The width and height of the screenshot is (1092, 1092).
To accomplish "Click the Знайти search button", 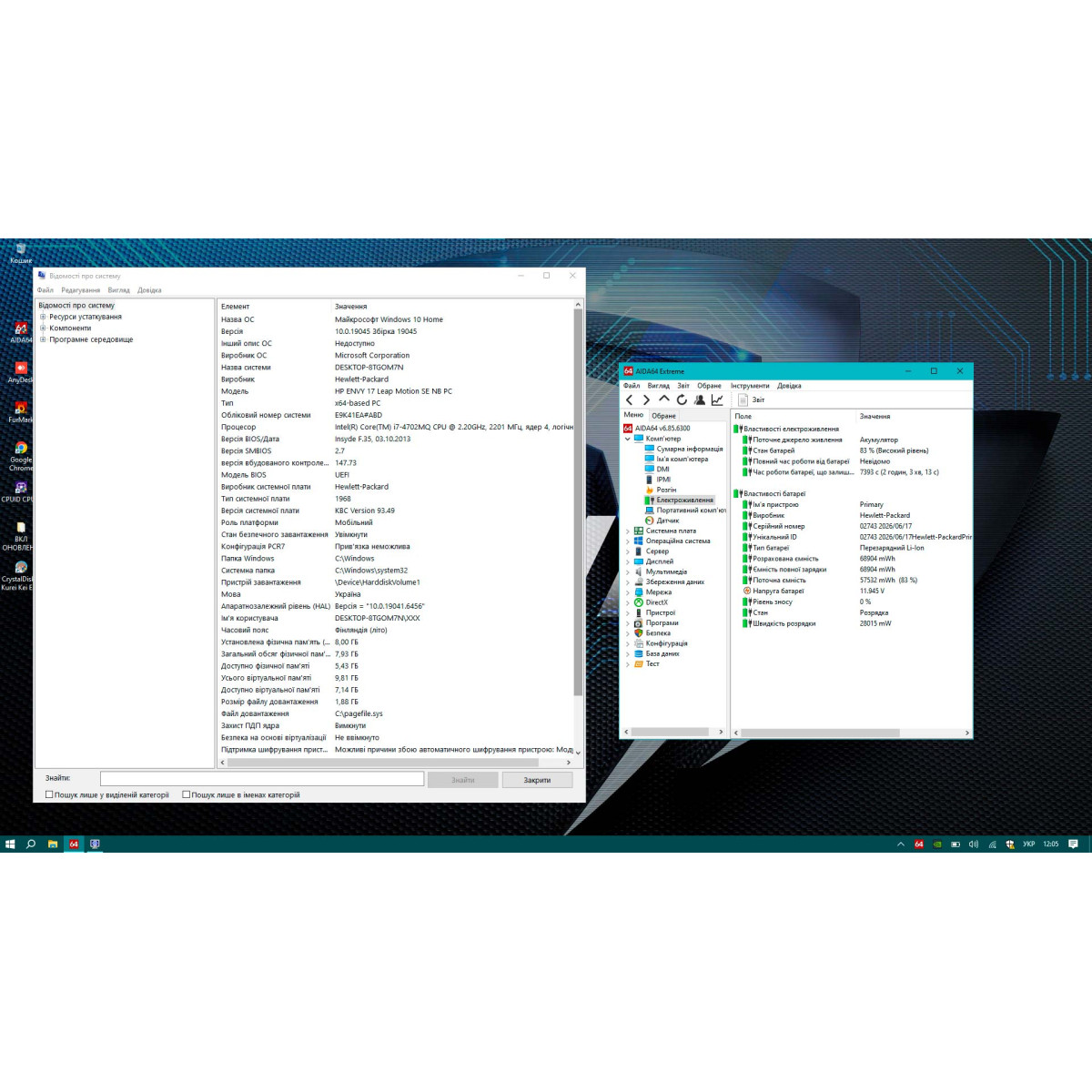I will (x=463, y=780).
